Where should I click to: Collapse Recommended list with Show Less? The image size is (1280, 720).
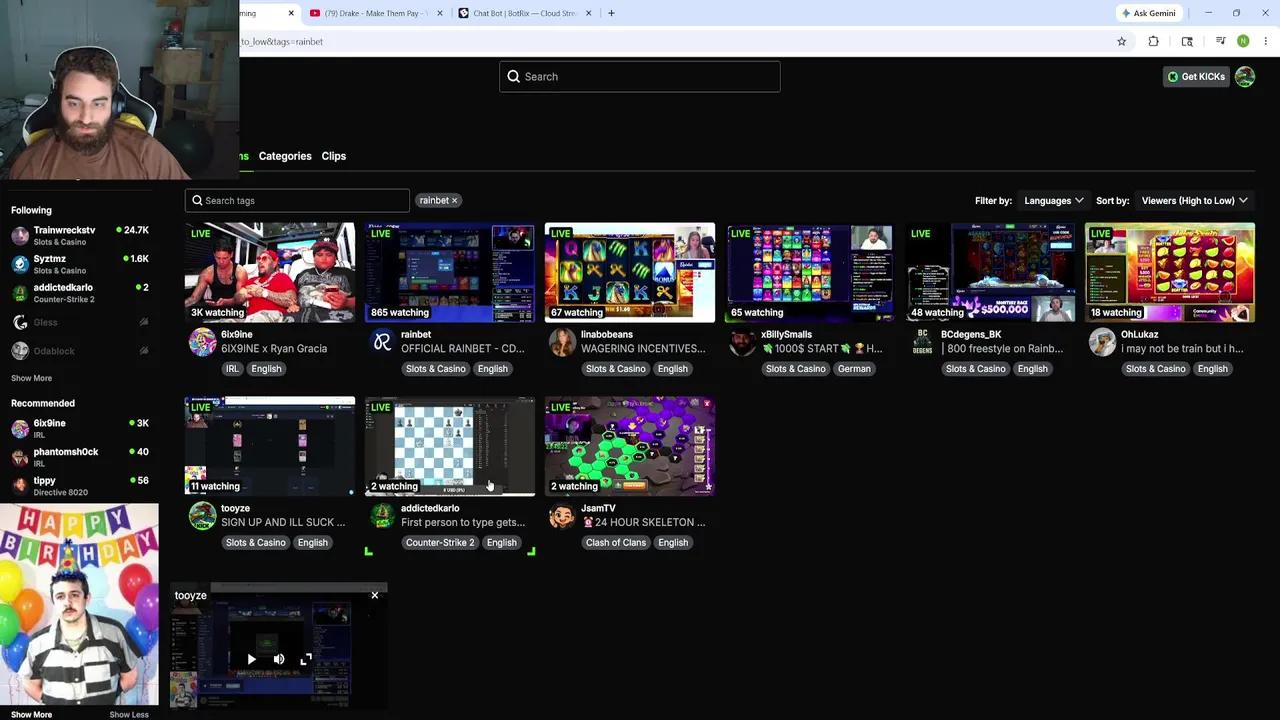click(128, 715)
